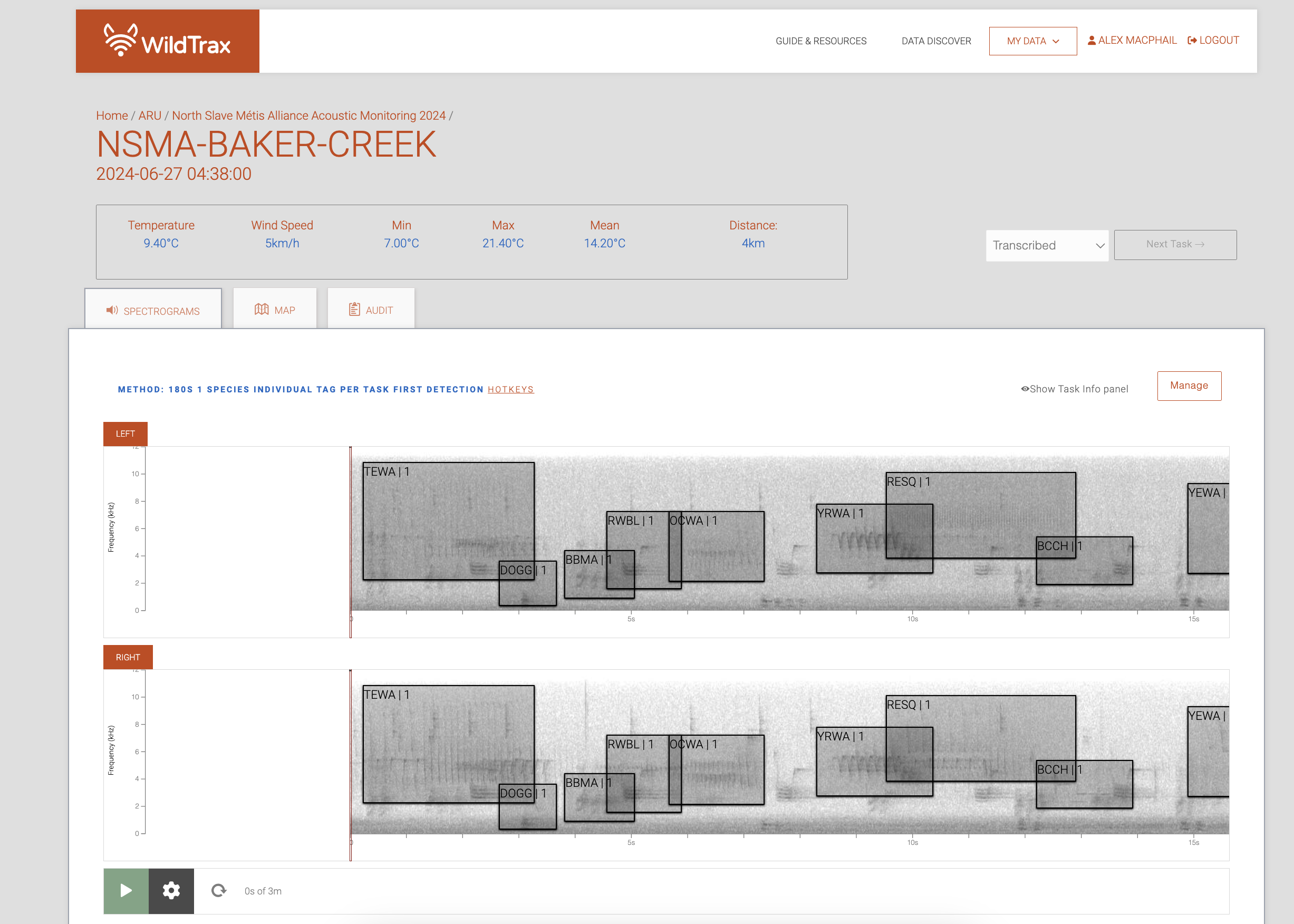The width and height of the screenshot is (1294, 924).
Task: Toggle Show Task Info panel eye
Action: [1025, 389]
